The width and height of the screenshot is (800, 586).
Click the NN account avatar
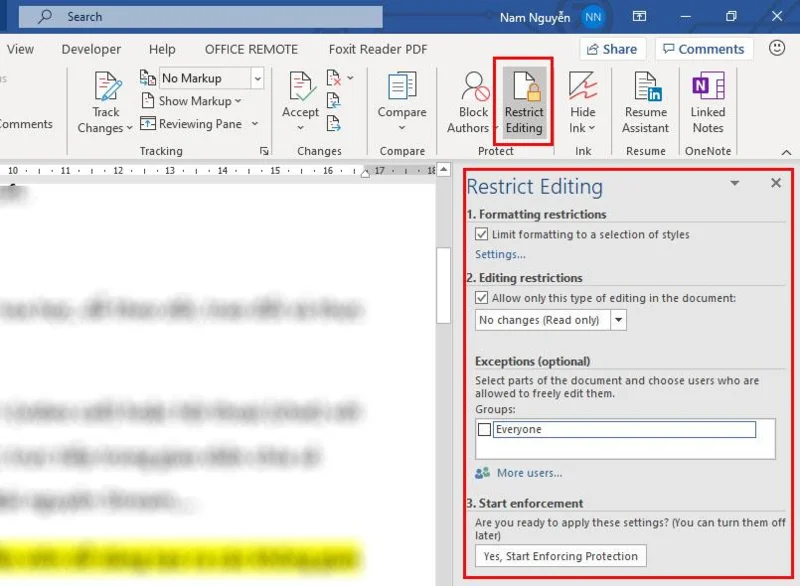593,17
